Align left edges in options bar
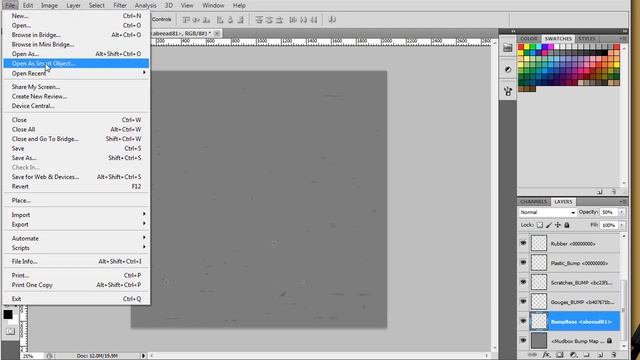Screen dimensions: 640x360 (x=220, y=20)
